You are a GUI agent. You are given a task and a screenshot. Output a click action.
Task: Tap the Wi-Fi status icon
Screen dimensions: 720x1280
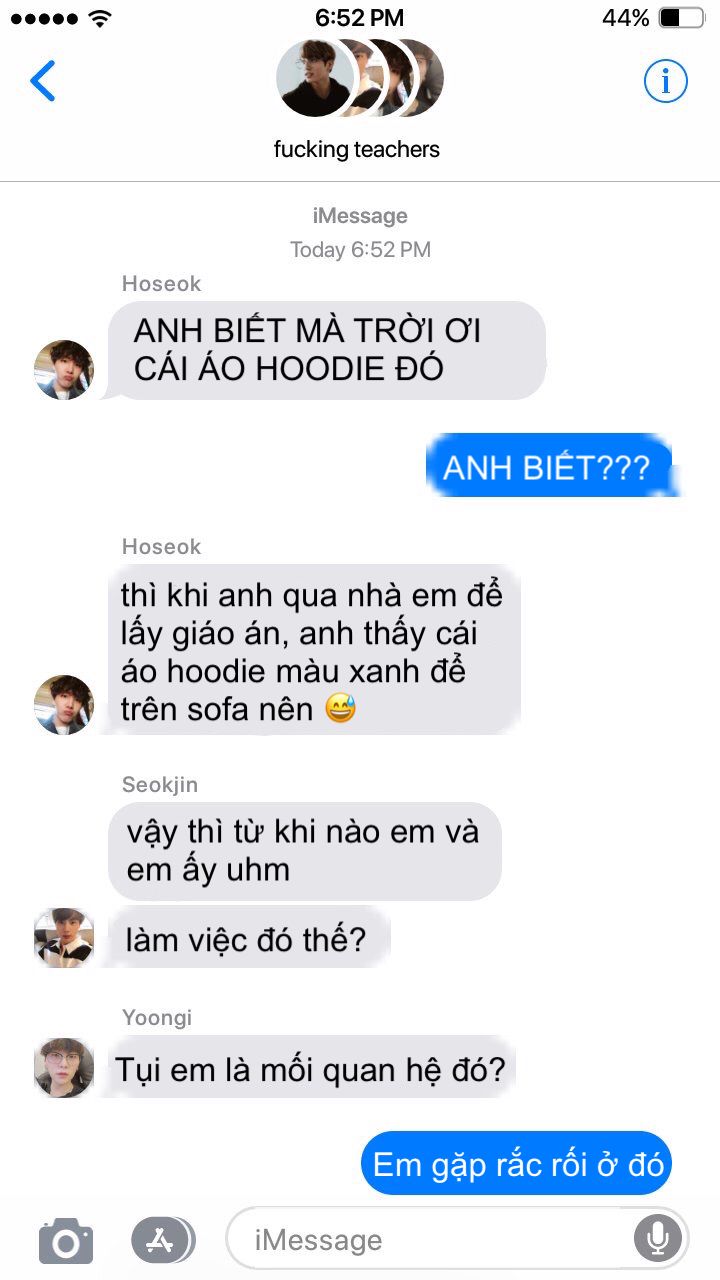point(99,17)
